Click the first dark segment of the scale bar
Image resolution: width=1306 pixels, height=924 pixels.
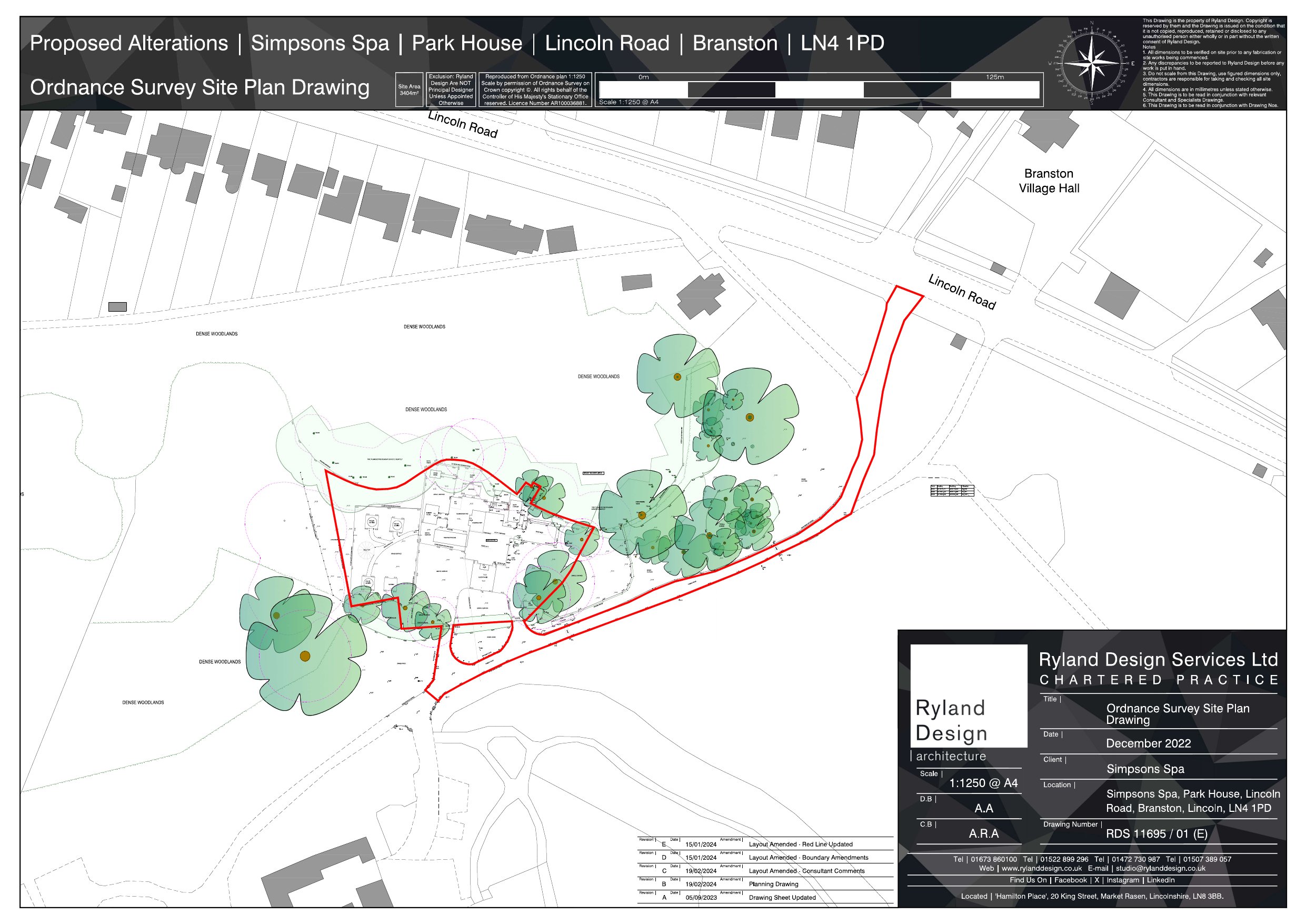(x=731, y=90)
